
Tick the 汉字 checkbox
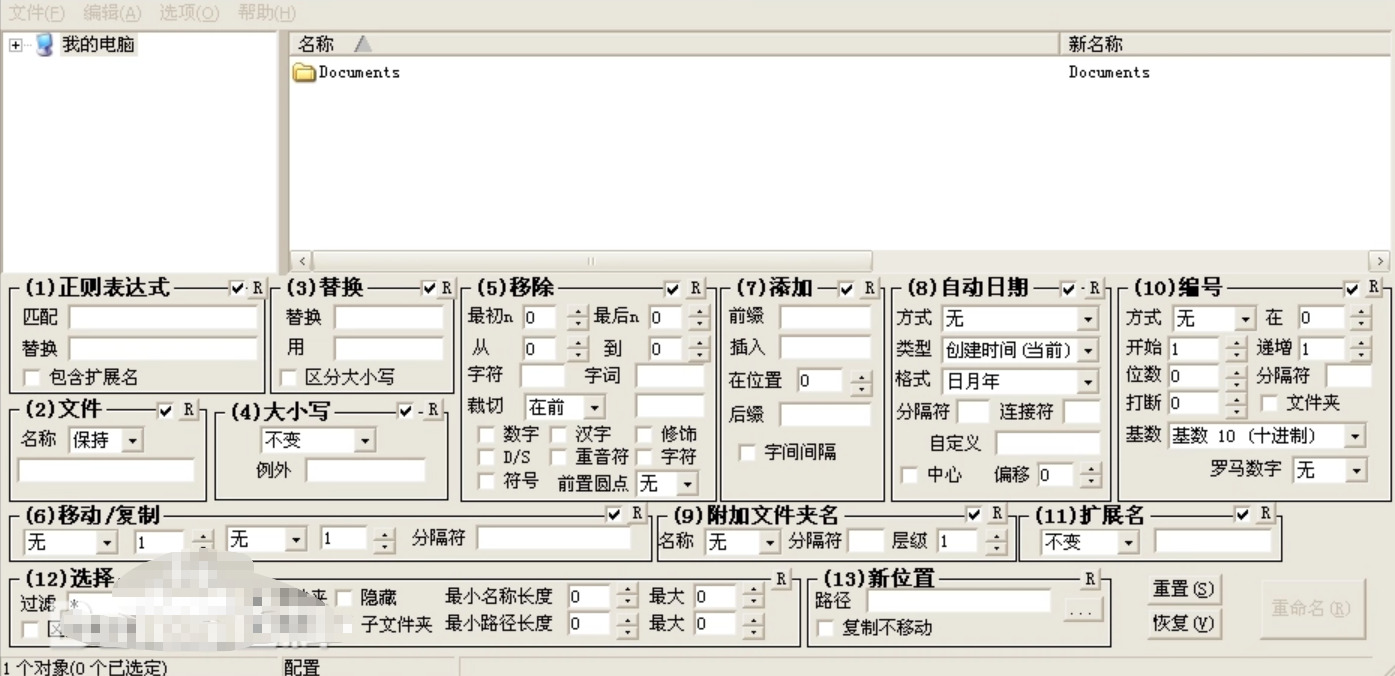(x=558, y=434)
